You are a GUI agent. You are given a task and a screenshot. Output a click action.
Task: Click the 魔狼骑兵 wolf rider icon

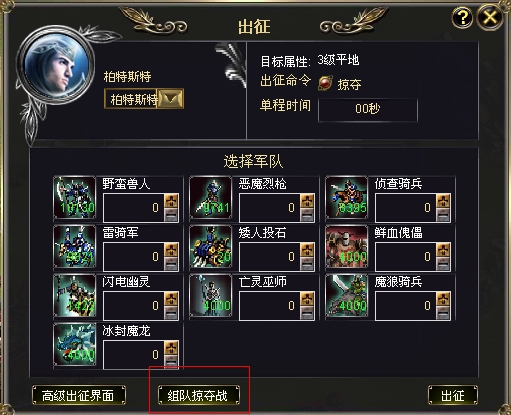pos(347,295)
